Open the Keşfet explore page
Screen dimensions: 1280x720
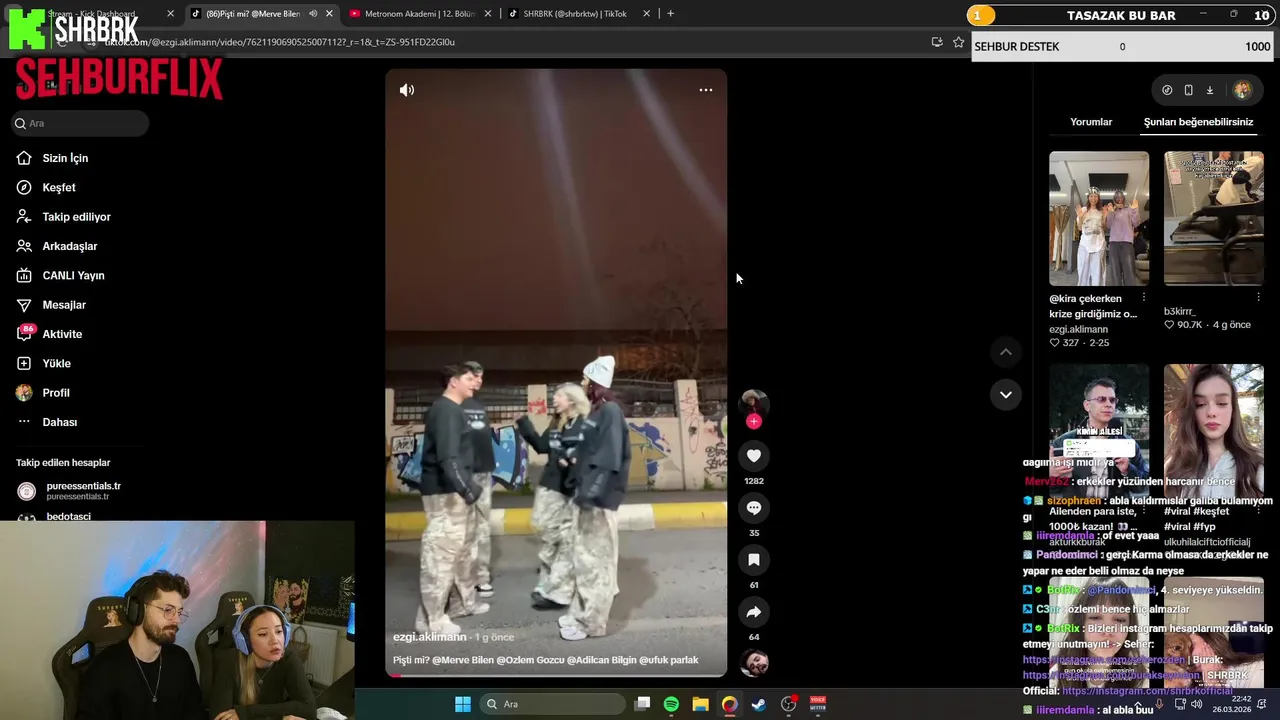(59, 187)
